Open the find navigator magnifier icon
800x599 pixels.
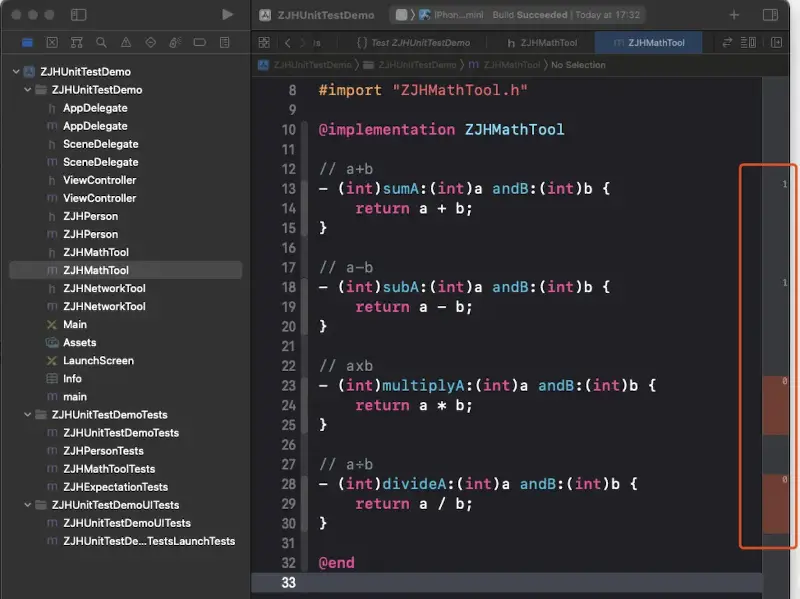(x=101, y=42)
